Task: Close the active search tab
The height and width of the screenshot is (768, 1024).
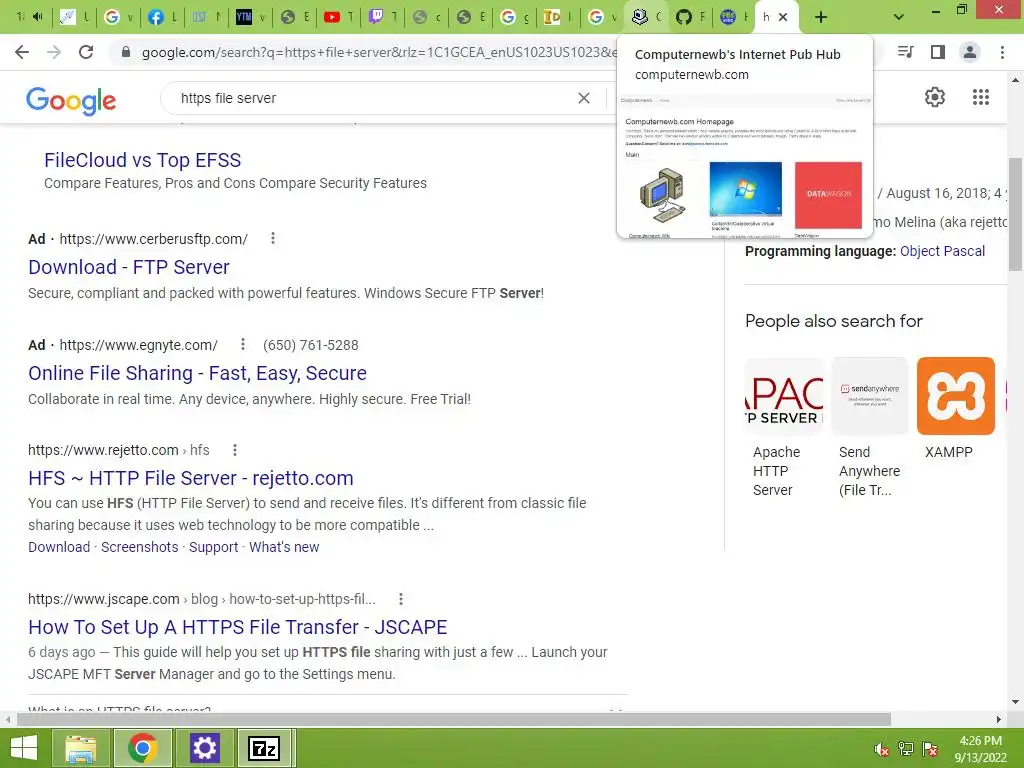Action: click(x=783, y=18)
